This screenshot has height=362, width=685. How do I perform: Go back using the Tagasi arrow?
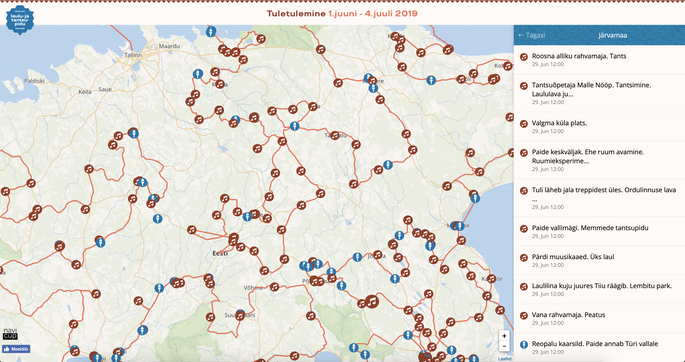(x=532, y=35)
